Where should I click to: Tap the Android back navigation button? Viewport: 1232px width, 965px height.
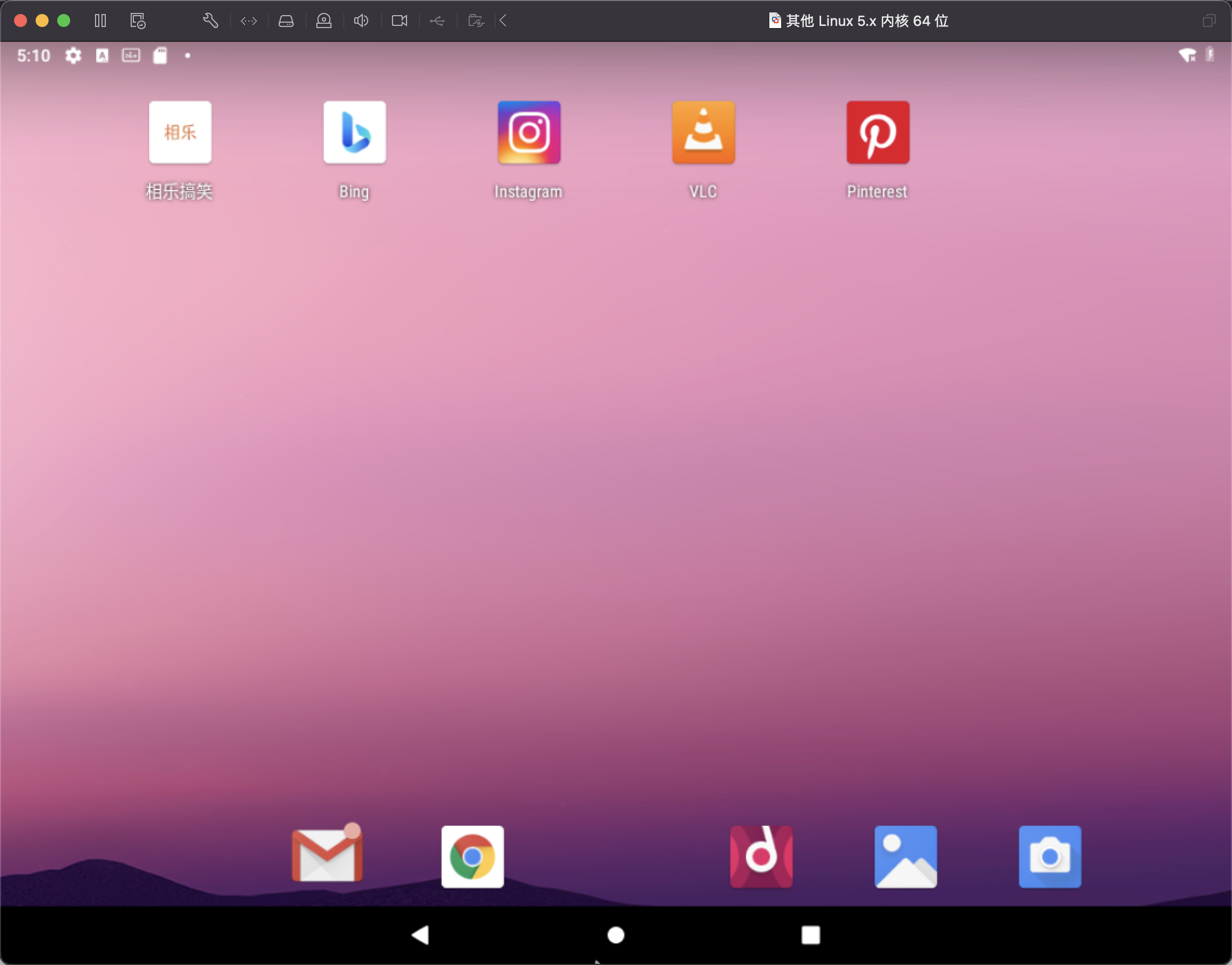pyautogui.click(x=421, y=934)
